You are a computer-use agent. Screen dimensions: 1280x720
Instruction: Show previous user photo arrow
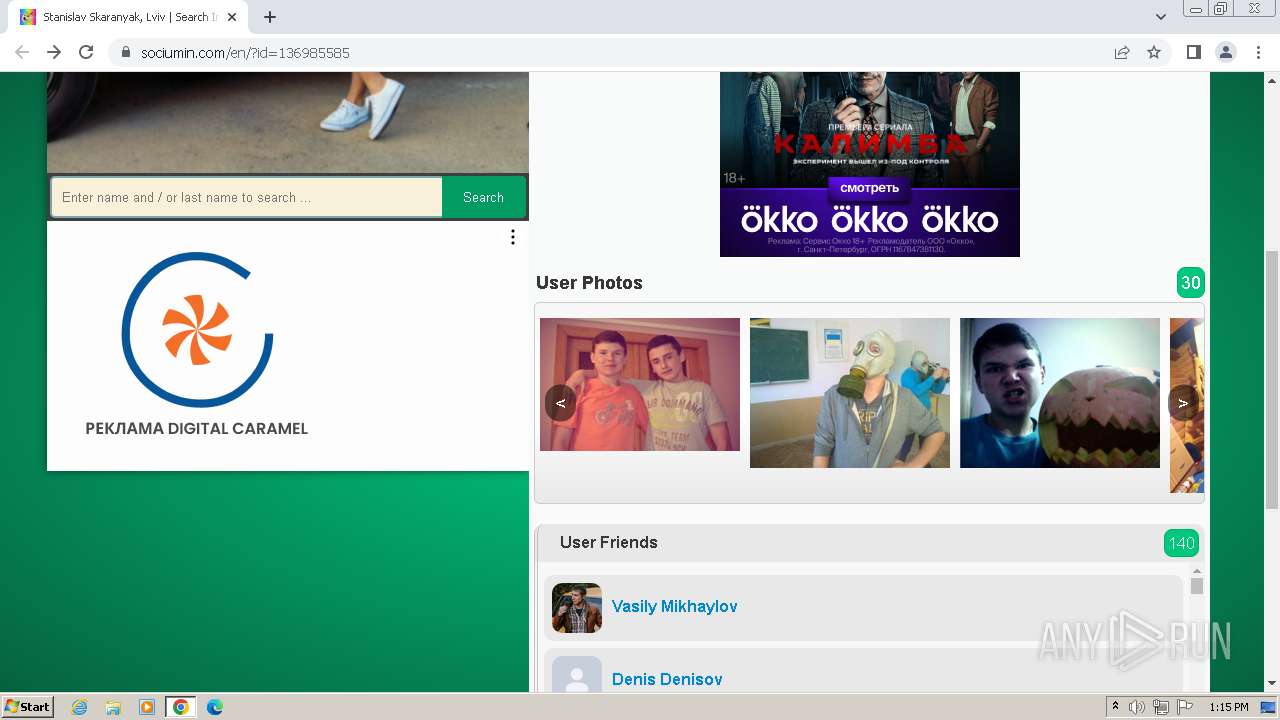(561, 403)
